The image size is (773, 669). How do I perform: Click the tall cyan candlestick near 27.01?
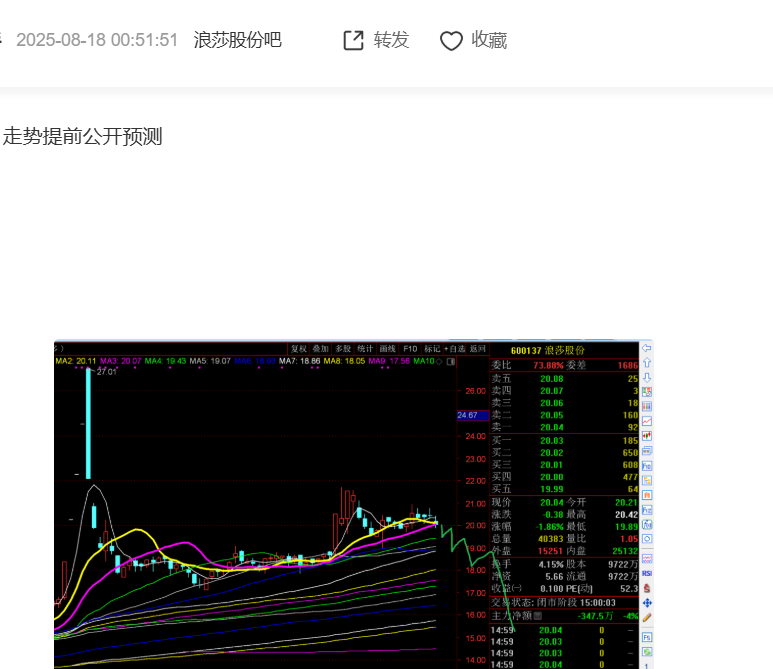tap(88, 423)
